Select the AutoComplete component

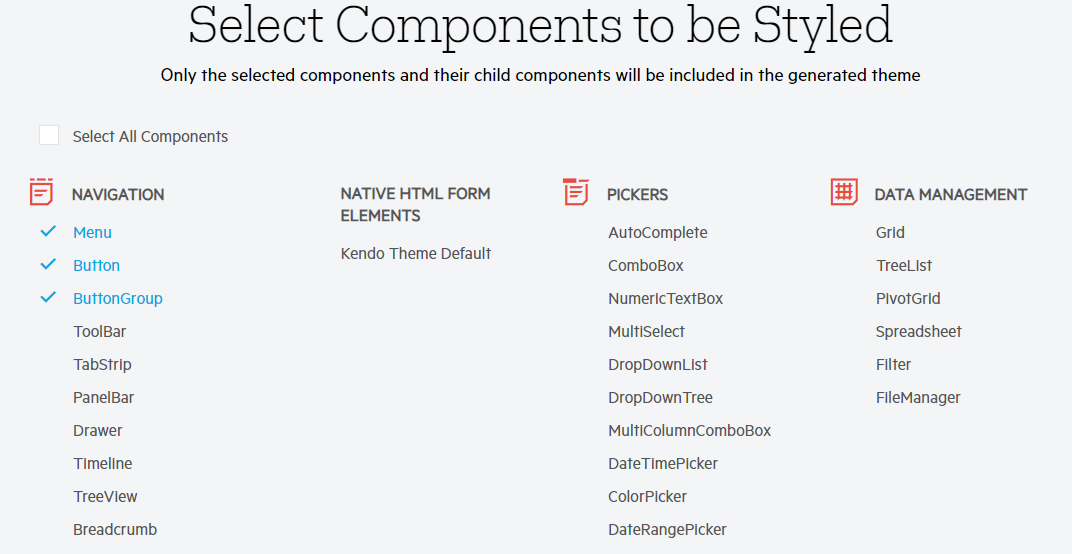click(658, 233)
